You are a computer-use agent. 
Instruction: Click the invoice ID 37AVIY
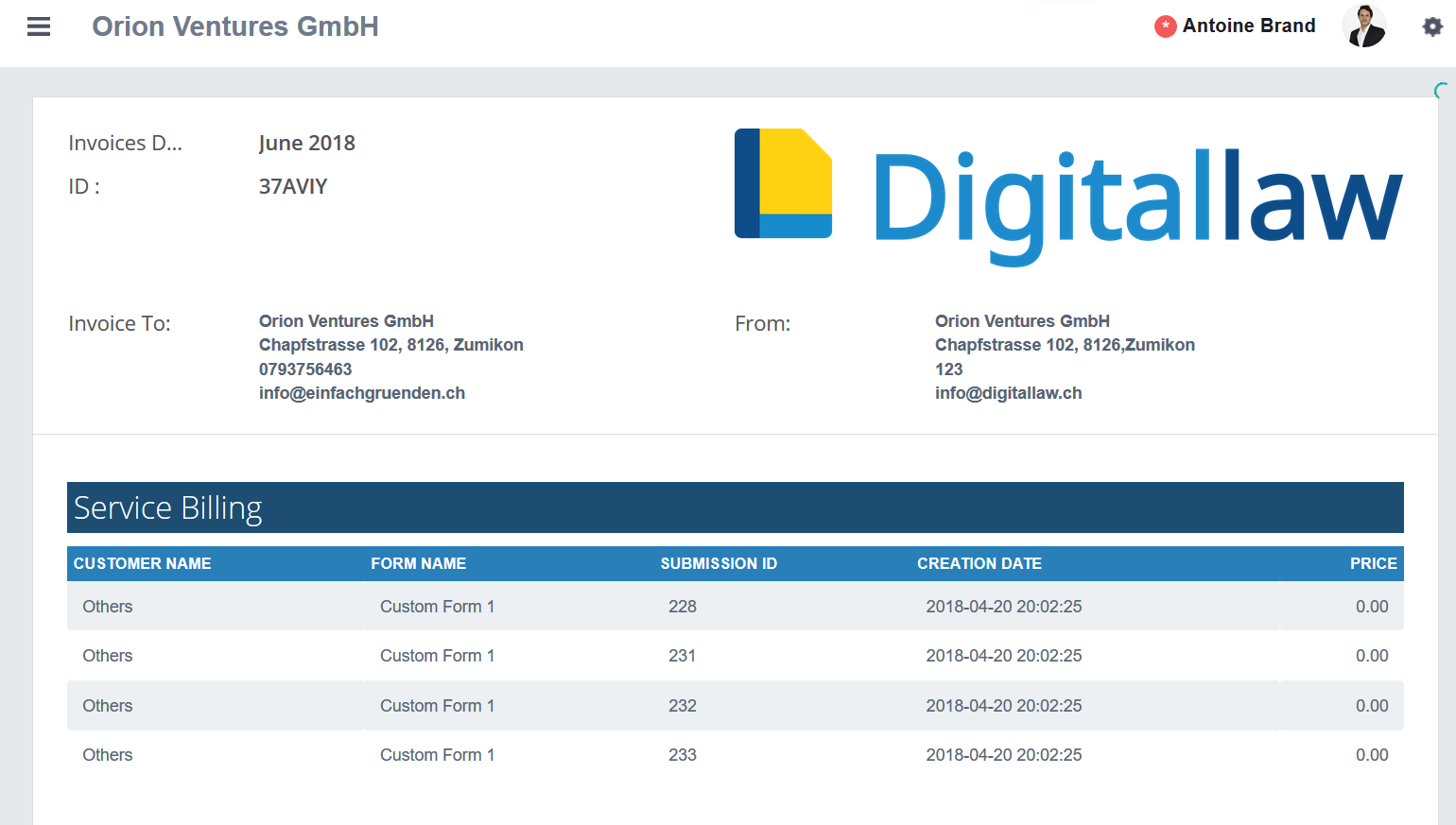293,187
